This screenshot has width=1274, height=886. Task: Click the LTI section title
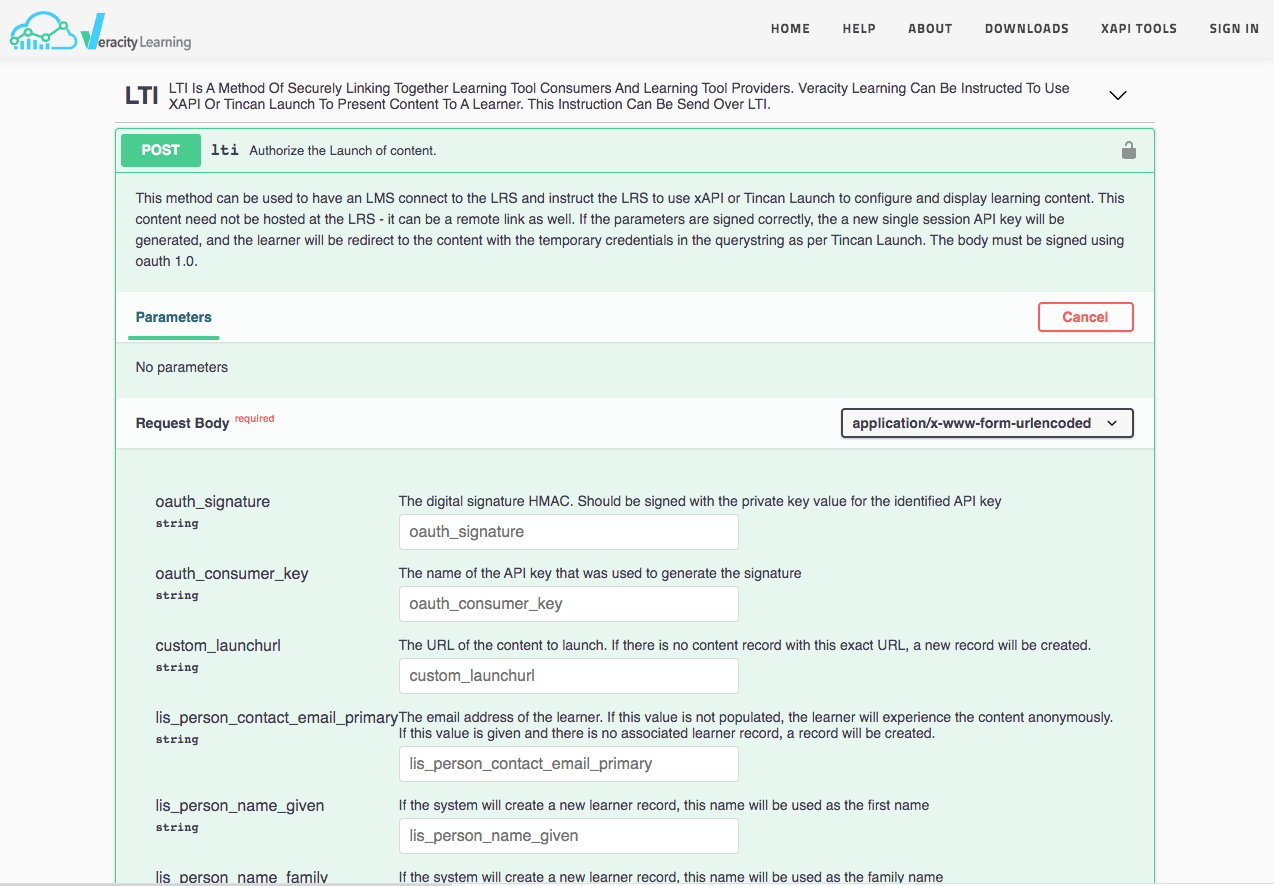pyautogui.click(x=141, y=96)
